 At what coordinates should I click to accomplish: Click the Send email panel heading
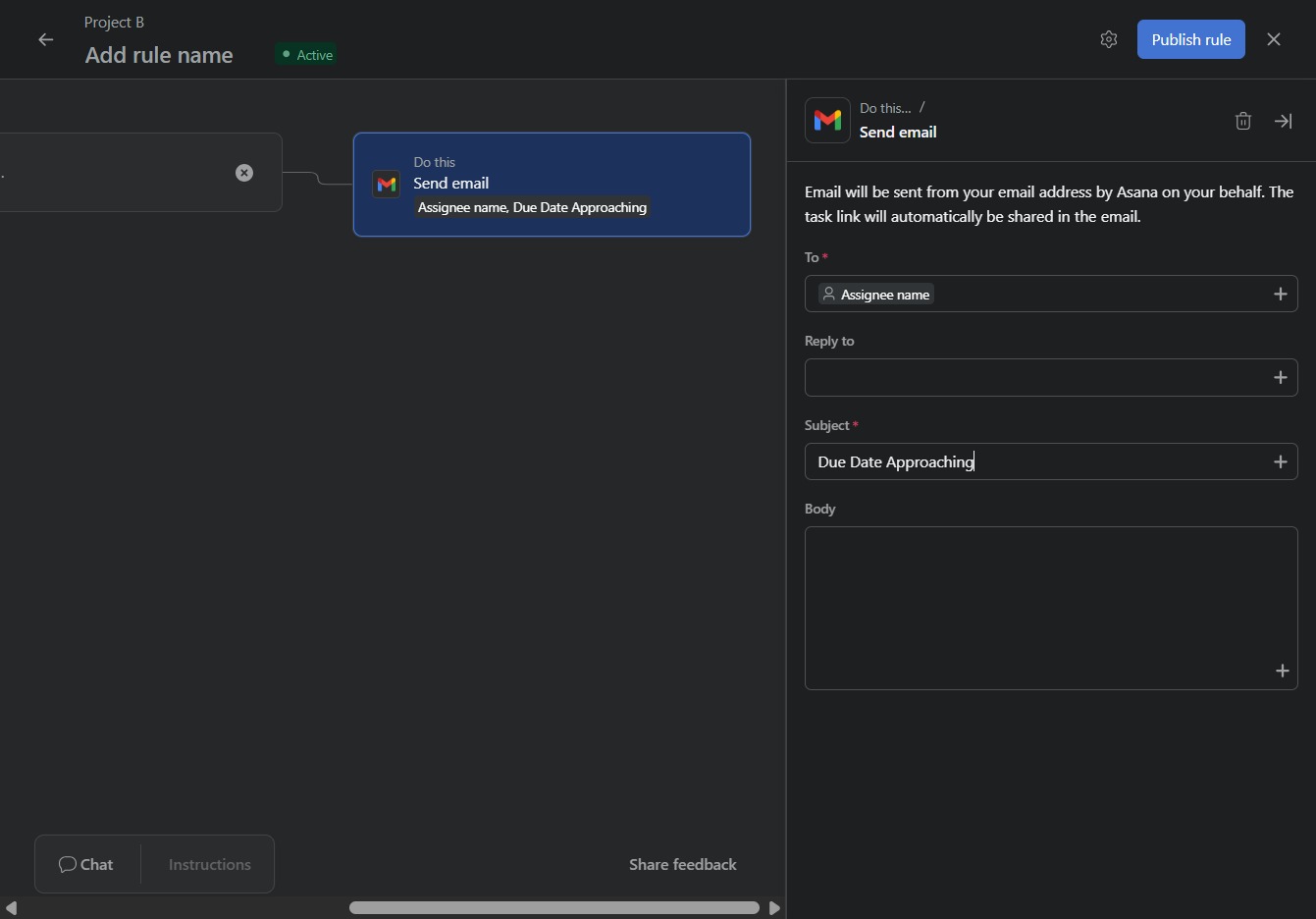(x=898, y=132)
